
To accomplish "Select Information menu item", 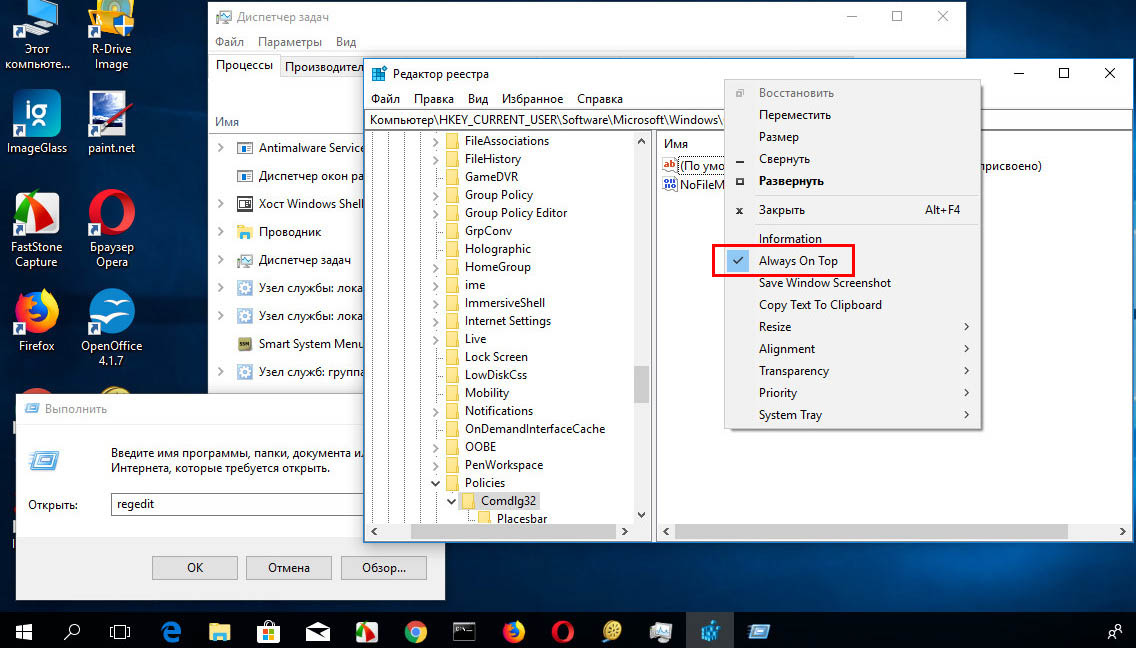I will (853, 238).
